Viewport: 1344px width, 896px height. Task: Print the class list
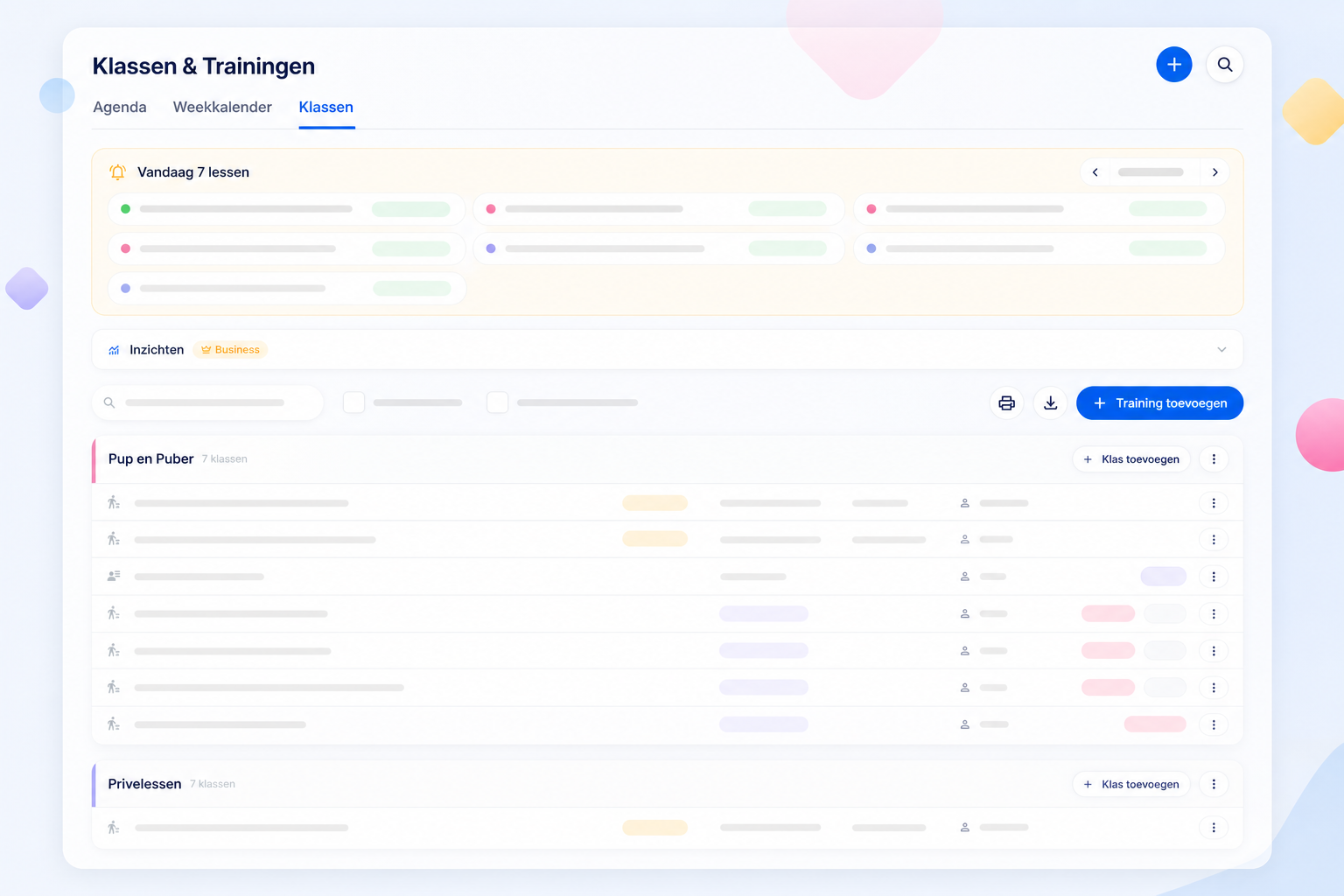[1007, 403]
